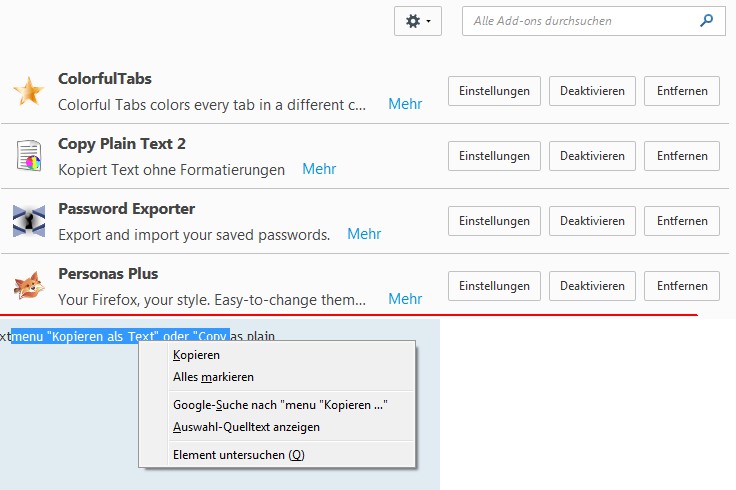736x490 pixels.
Task: Select 'Alles markieren' in context menu
Action: point(213,377)
